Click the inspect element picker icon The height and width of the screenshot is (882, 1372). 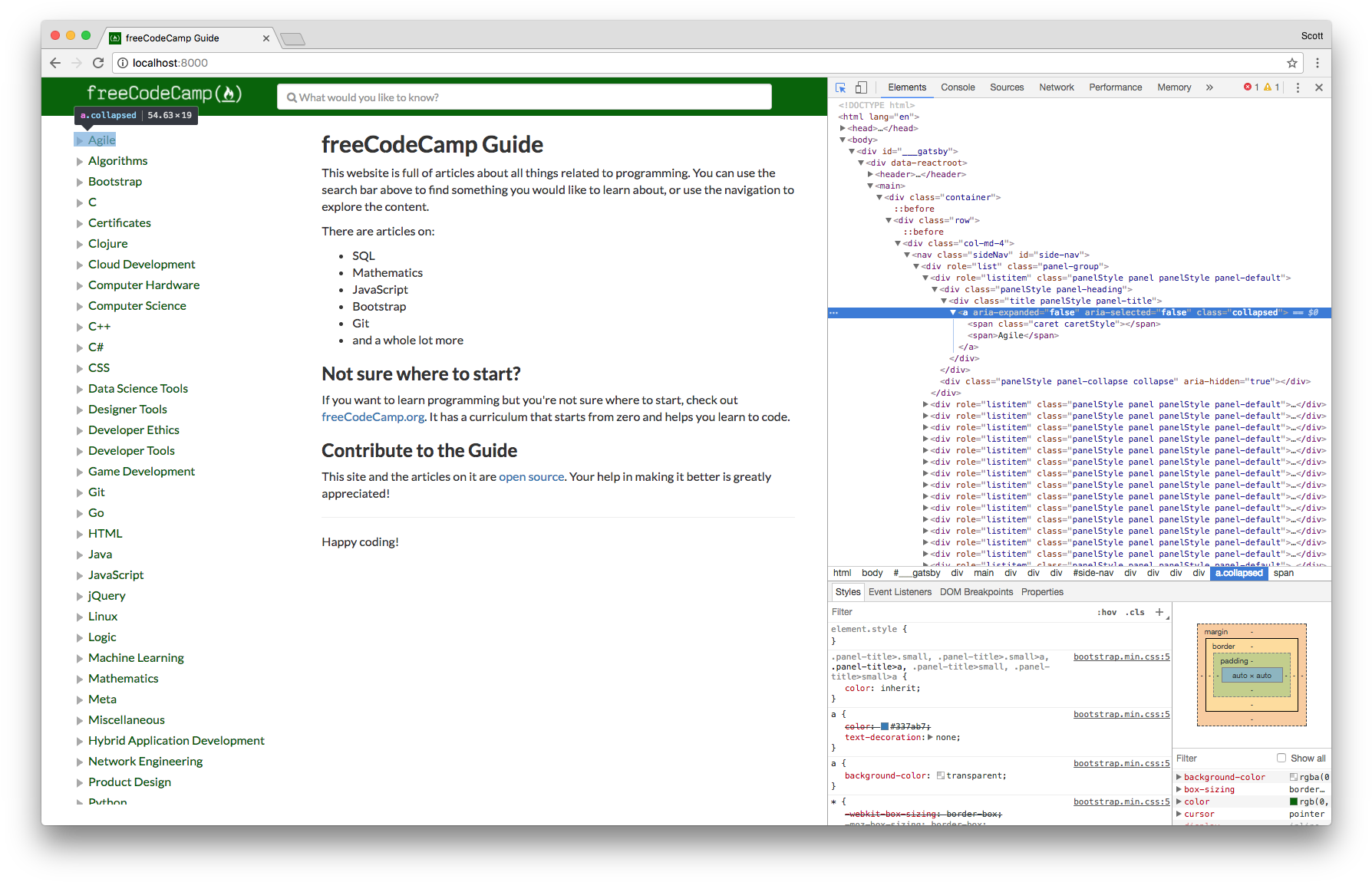pyautogui.click(x=841, y=87)
